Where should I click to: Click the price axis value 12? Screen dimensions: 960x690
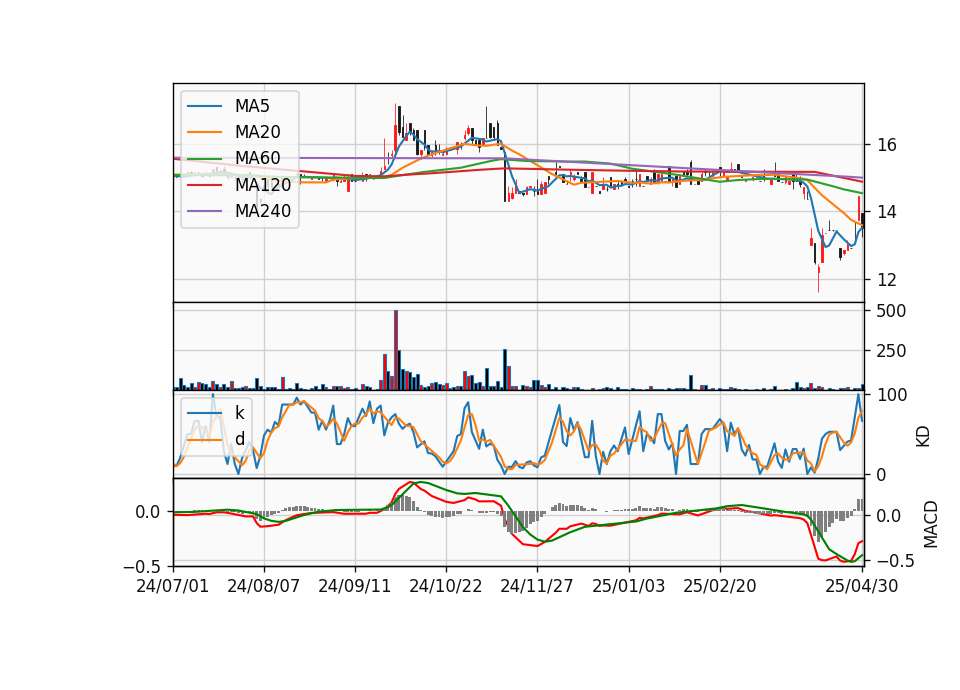[887, 280]
